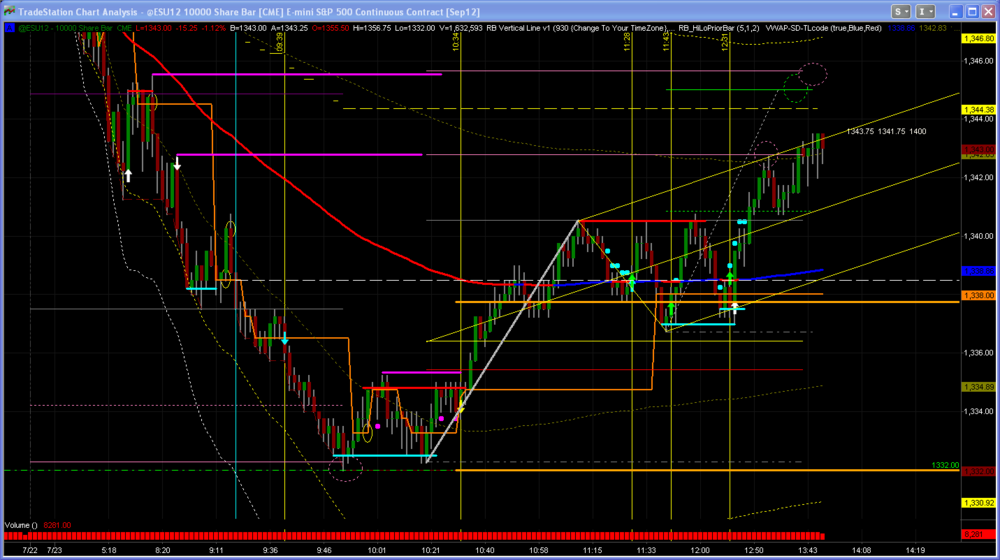The height and width of the screenshot is (560, 1000).
Task: Click the 1,340.00 price axis label
Action: tap(978, 237)
